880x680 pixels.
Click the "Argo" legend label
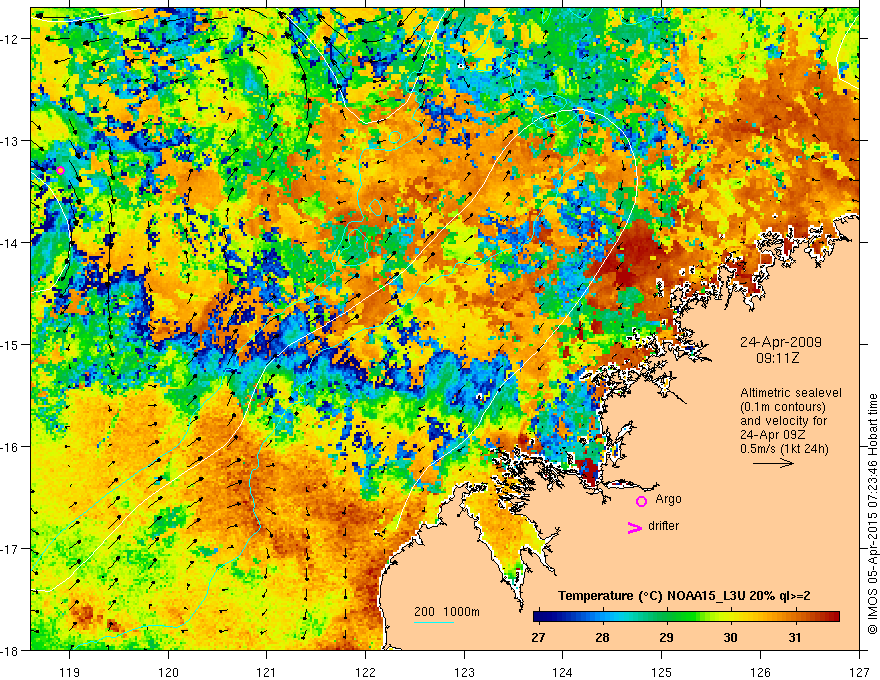pyautogui.click(x=668, y=499)
